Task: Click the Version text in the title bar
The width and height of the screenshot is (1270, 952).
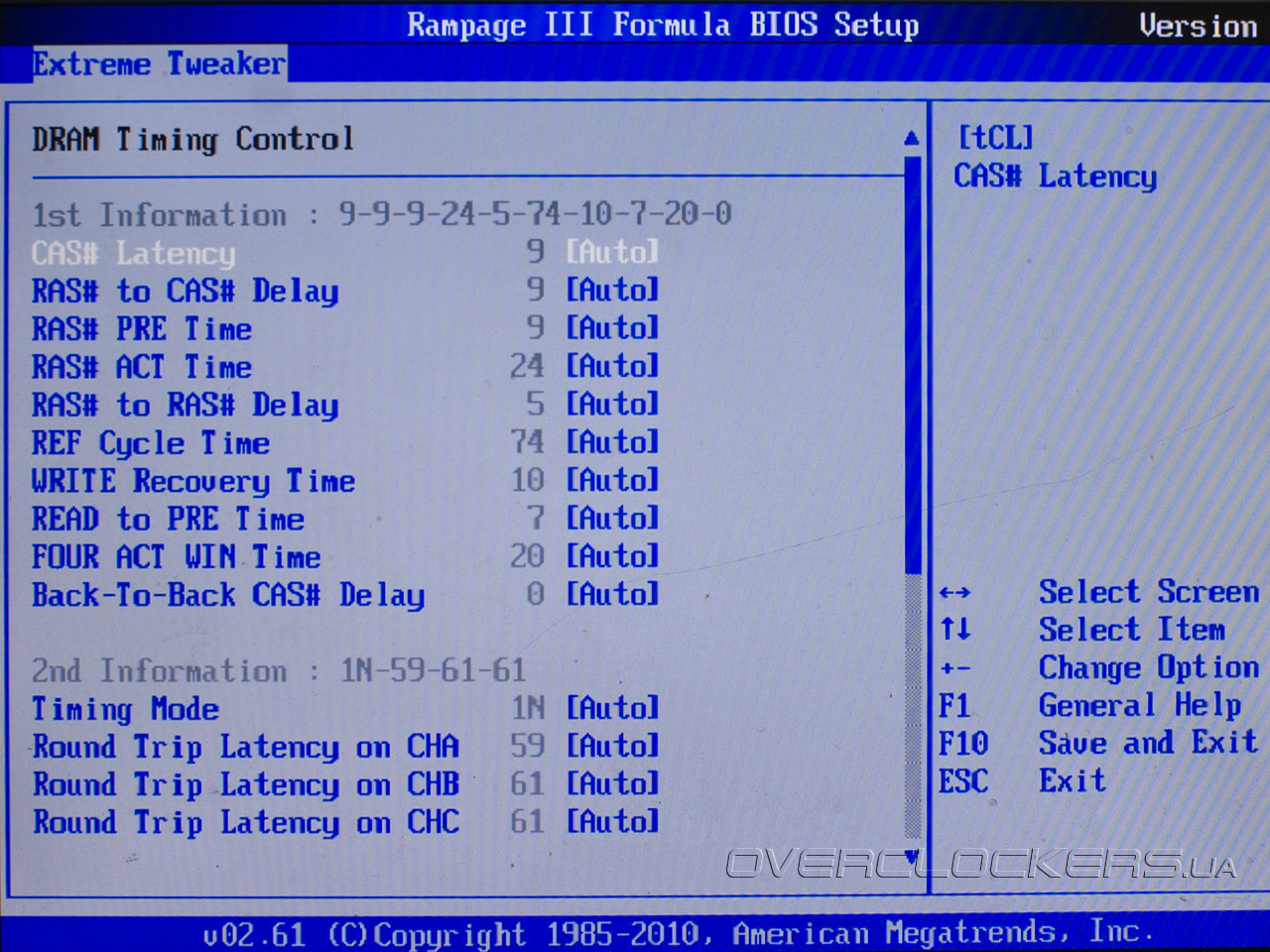Action: pos(1199,25)
